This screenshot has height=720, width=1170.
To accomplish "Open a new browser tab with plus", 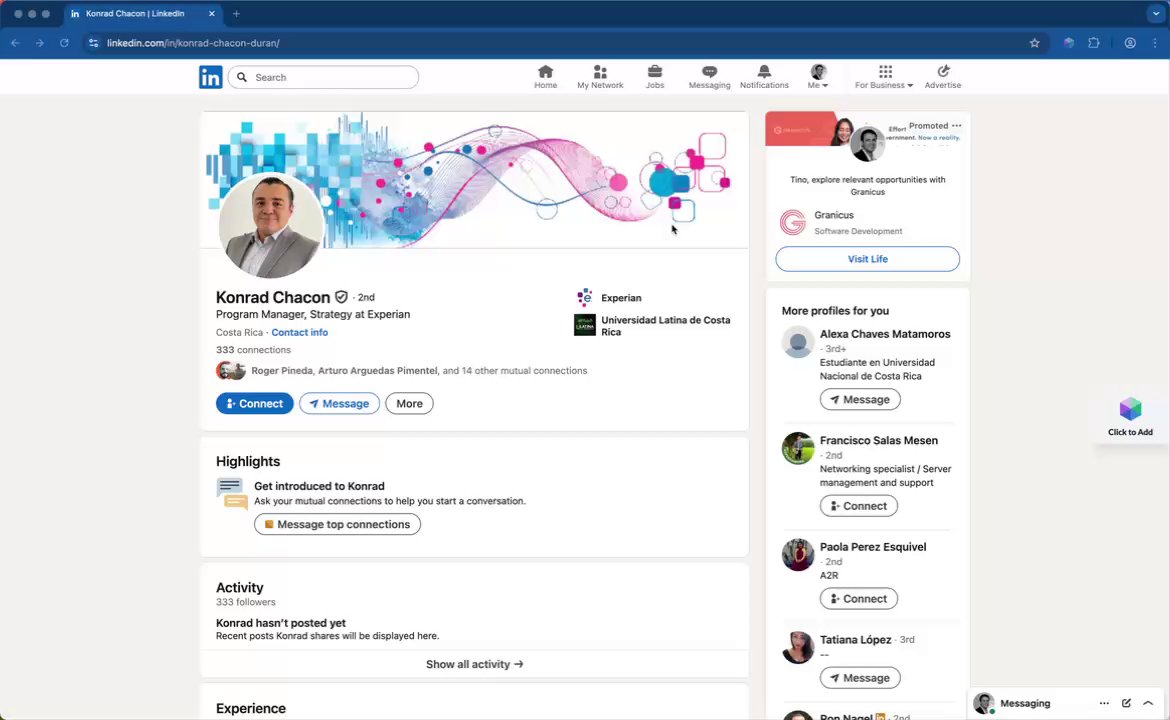I will pos(236,13).
